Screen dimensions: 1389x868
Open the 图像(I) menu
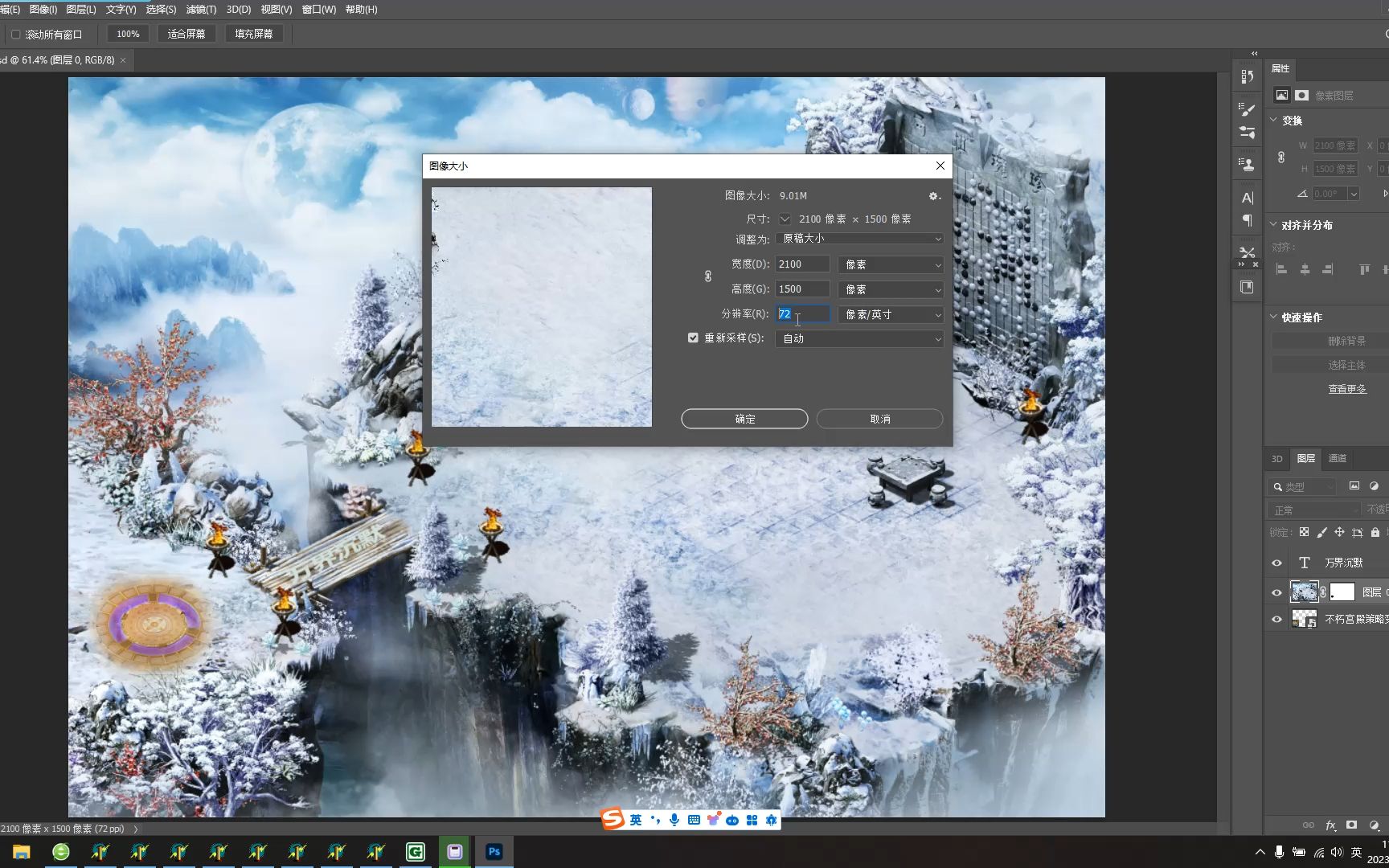coord(43,9)
